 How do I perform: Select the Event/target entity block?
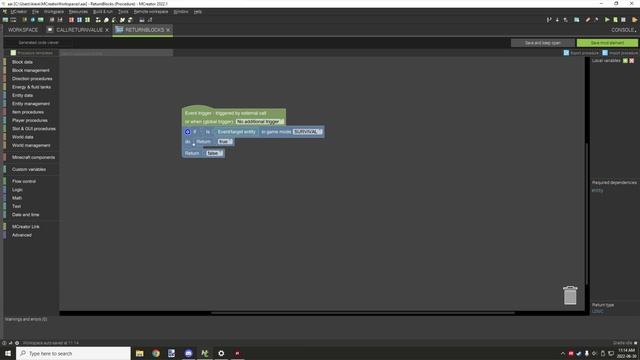pyautogui.click(x=236, y=132)
